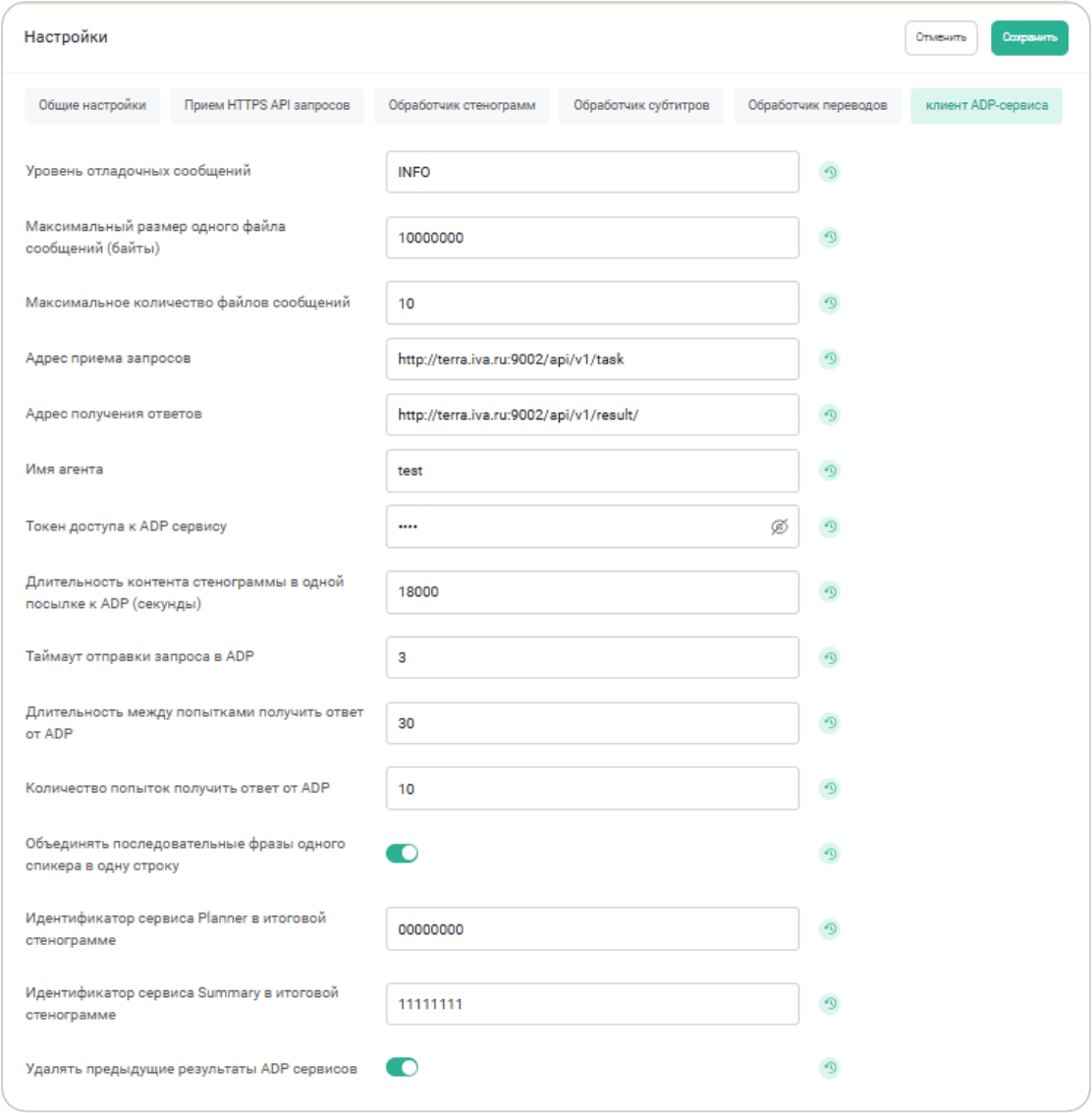
Task: Reset the Summary service identifier value
Action: click(830, 1004)
